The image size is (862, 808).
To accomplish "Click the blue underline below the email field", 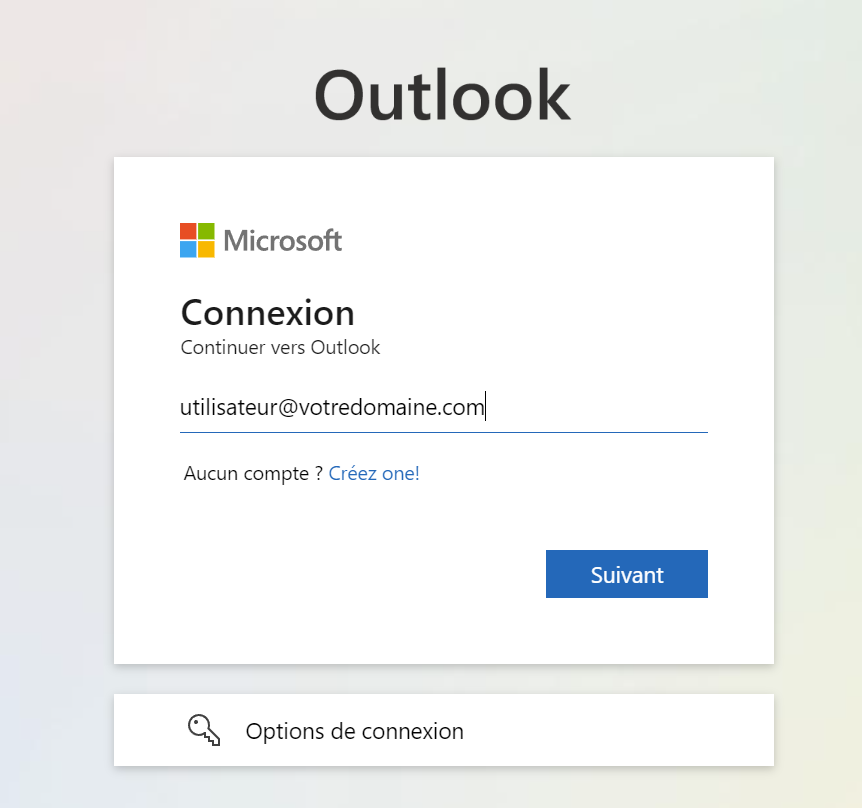I will pyautogui.click(x=443, y=432).
